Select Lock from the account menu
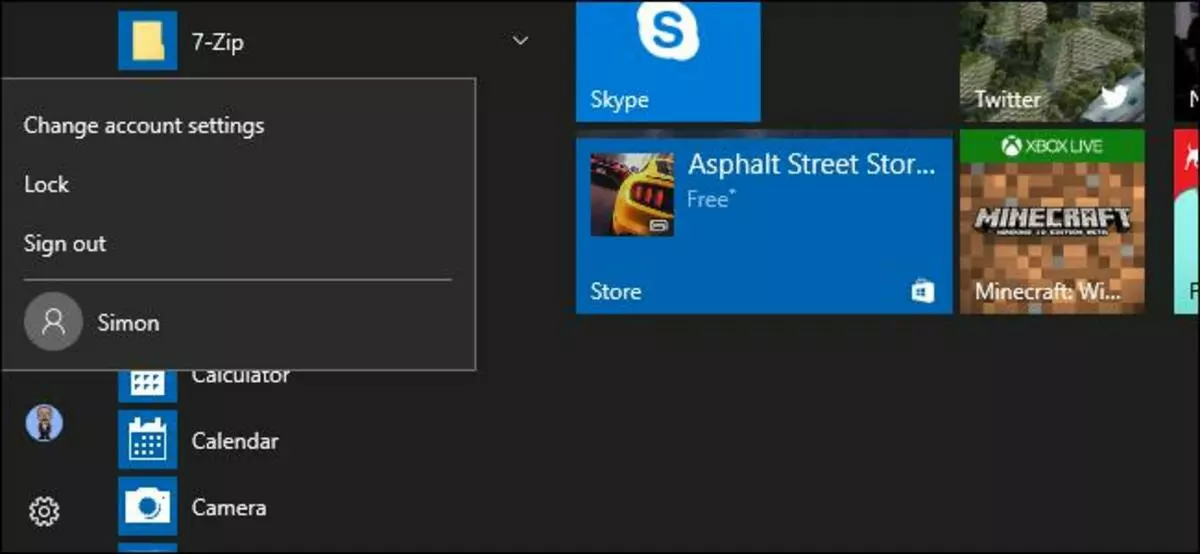The image size is (1200, 554). click(x=46, y=184)
